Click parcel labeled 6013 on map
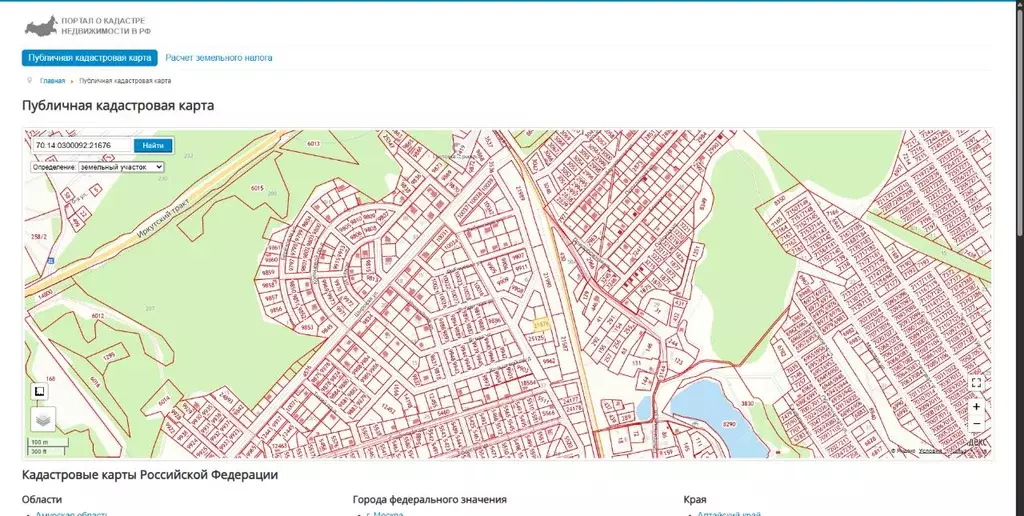1024x516 pixels. (314, 144)
